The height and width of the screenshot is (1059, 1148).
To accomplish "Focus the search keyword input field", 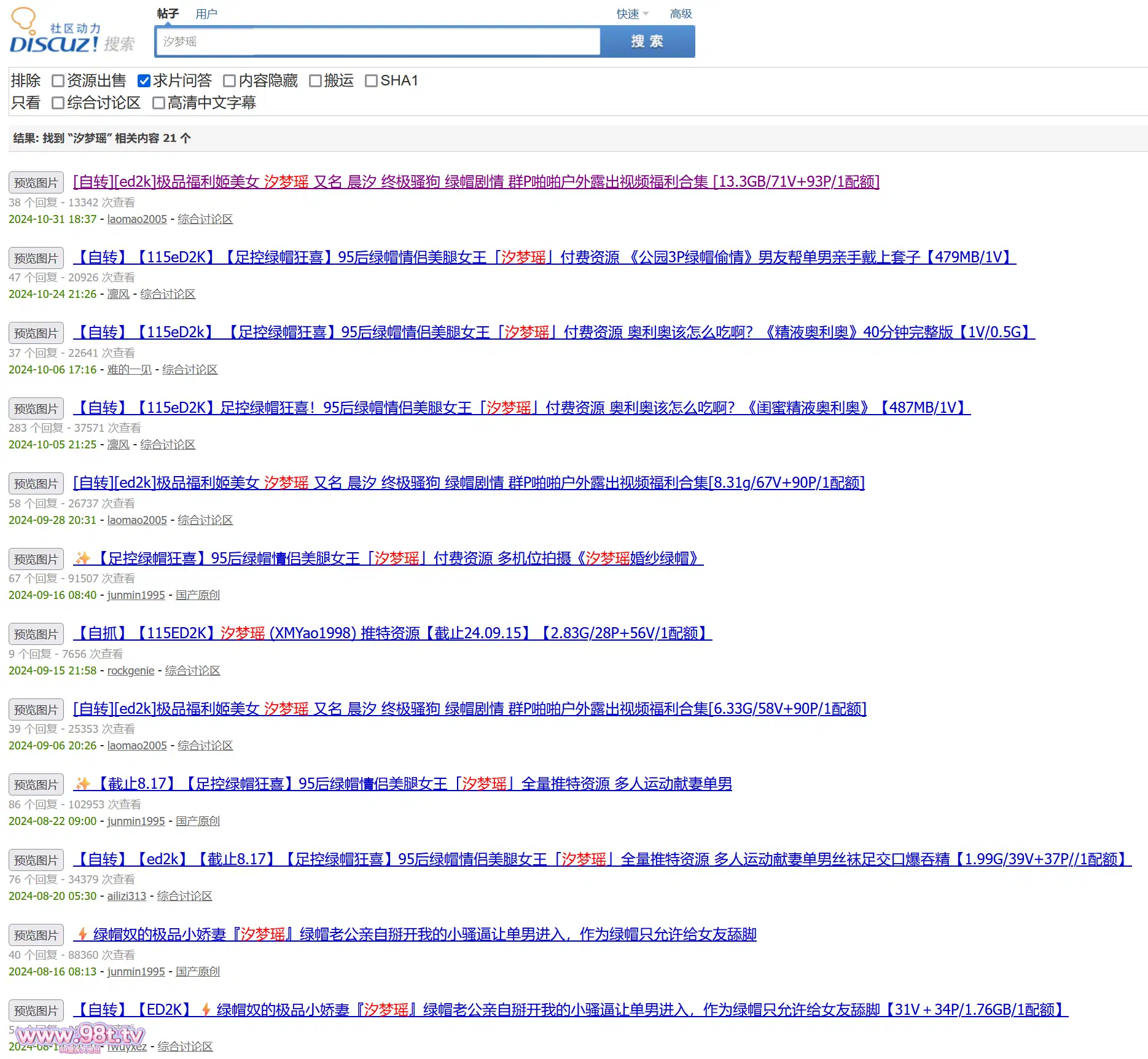I will [x=378, y=41].
